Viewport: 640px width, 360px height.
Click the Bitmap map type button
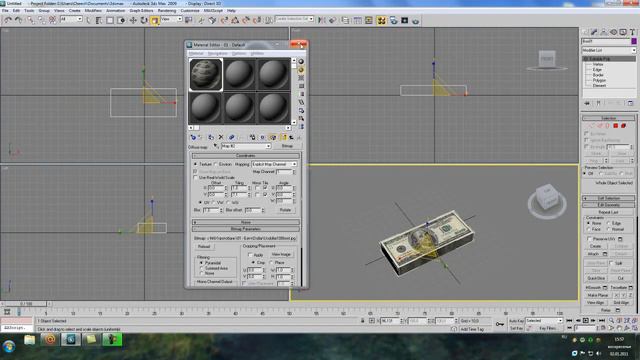287,146
